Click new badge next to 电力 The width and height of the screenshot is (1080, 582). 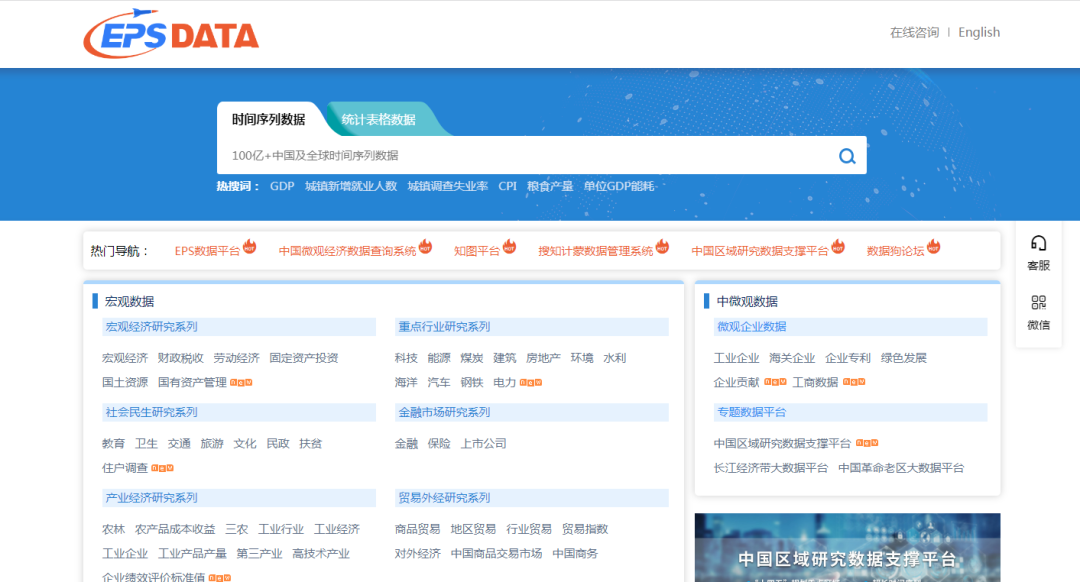(531, 383)
